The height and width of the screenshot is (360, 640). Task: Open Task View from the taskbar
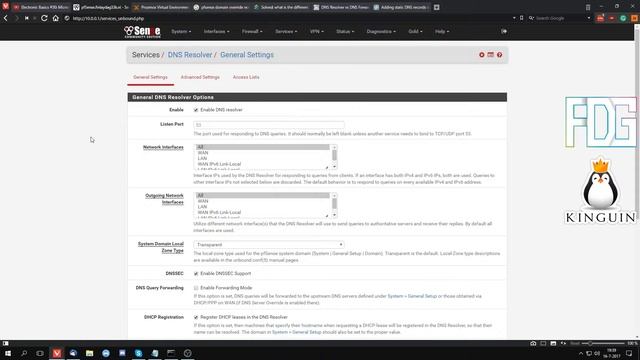40,353
